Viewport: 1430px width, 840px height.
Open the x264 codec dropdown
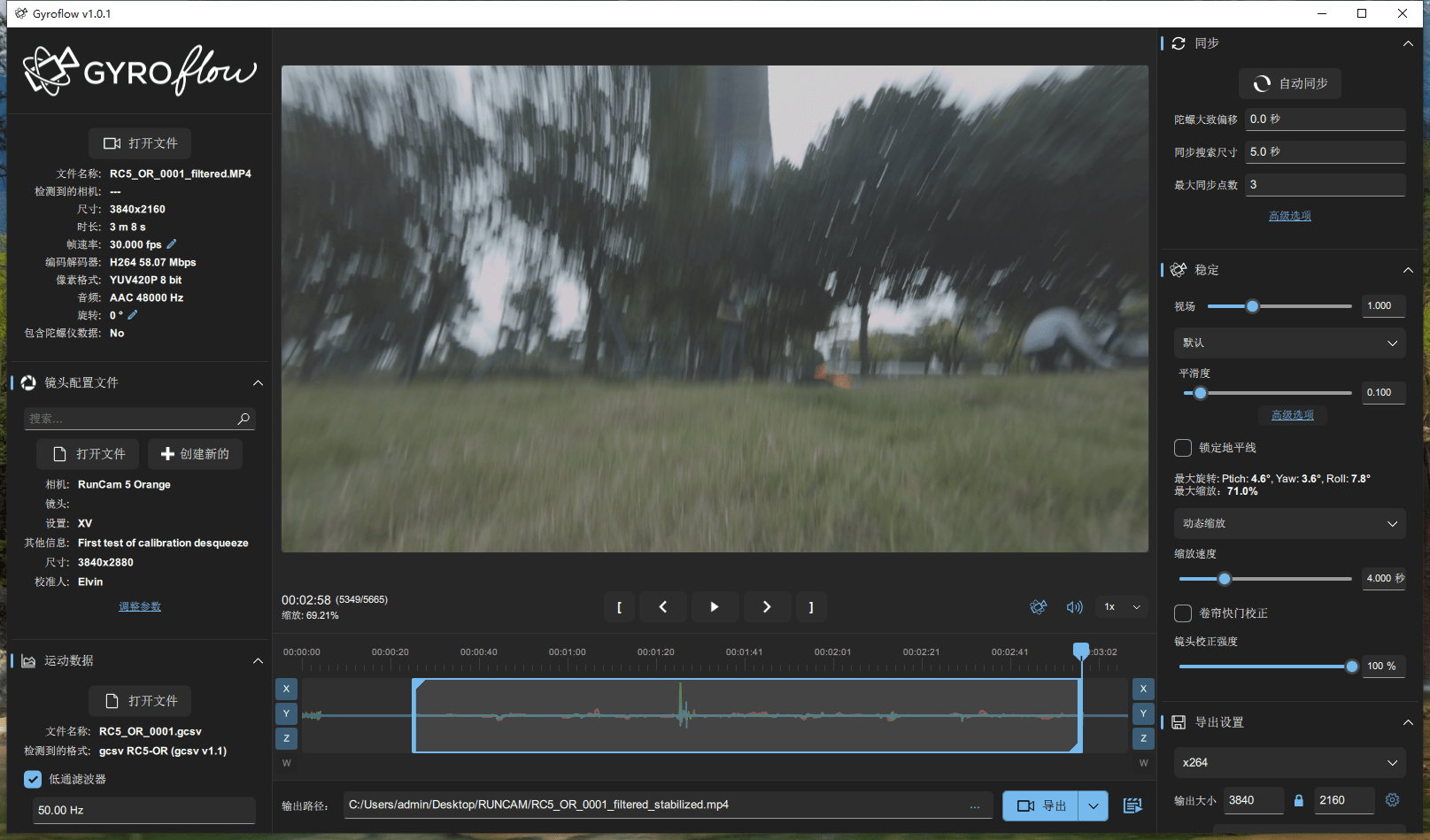pyautogui.click(x=1290, y=763)
